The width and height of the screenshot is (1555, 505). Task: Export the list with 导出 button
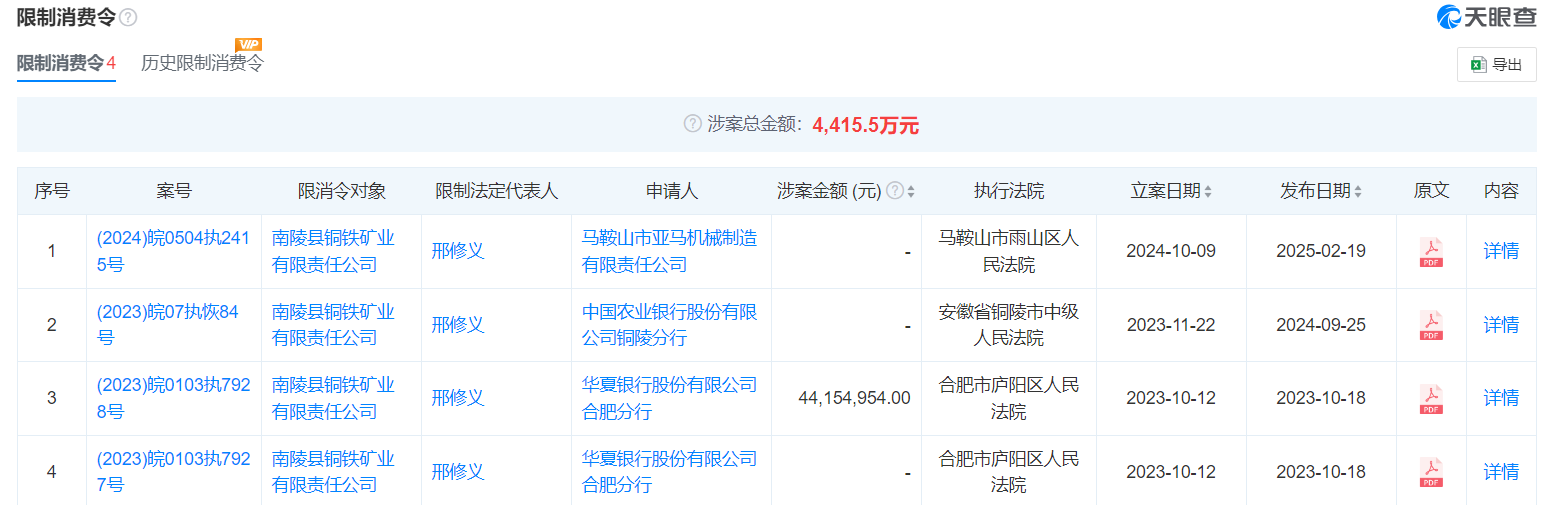(1496, 65)
